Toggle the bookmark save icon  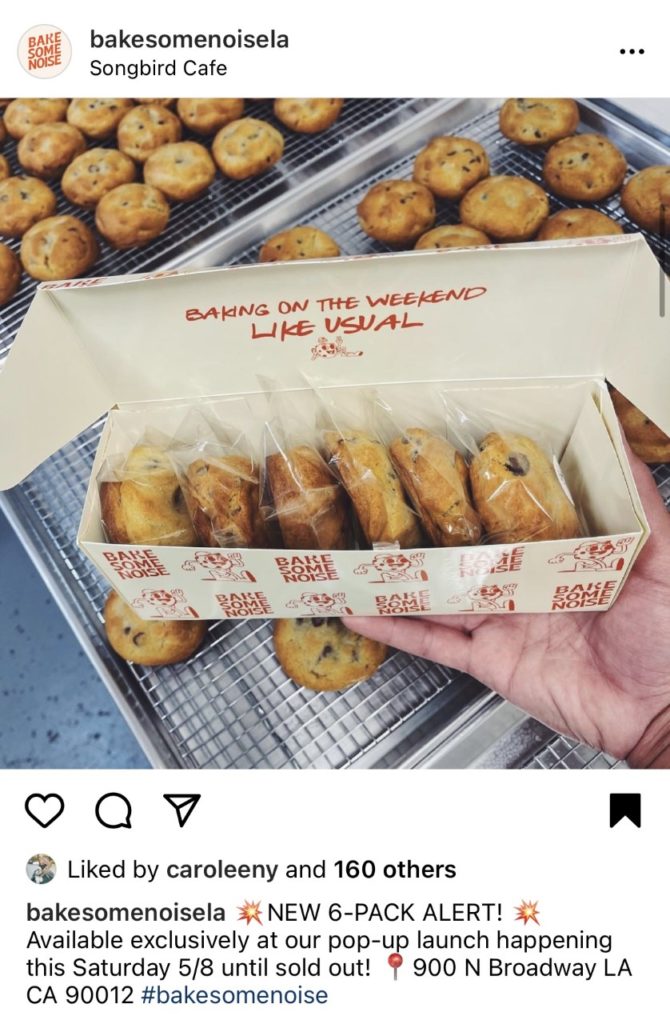click(x=625, y=810)
